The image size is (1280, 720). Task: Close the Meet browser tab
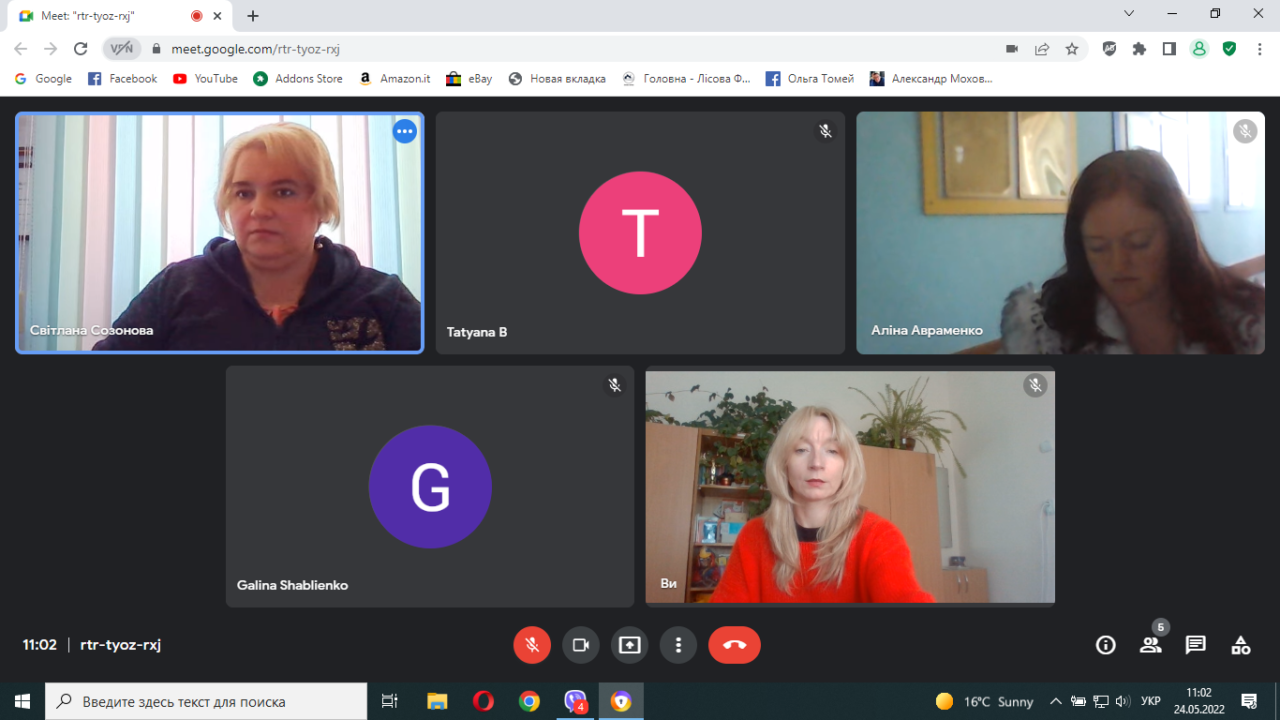[x=217, y=16]
